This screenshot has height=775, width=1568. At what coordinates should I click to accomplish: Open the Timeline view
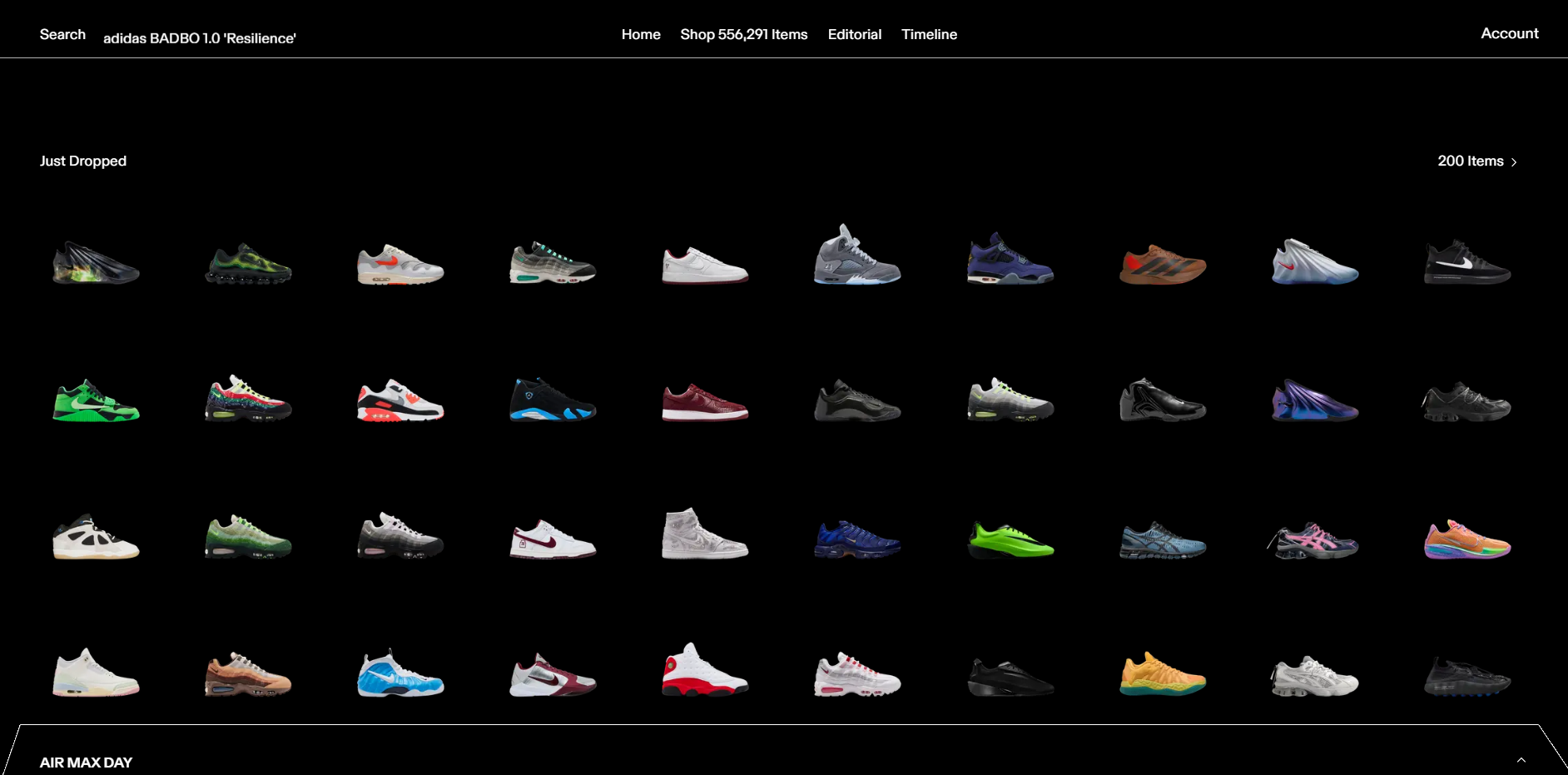point(929,34)
